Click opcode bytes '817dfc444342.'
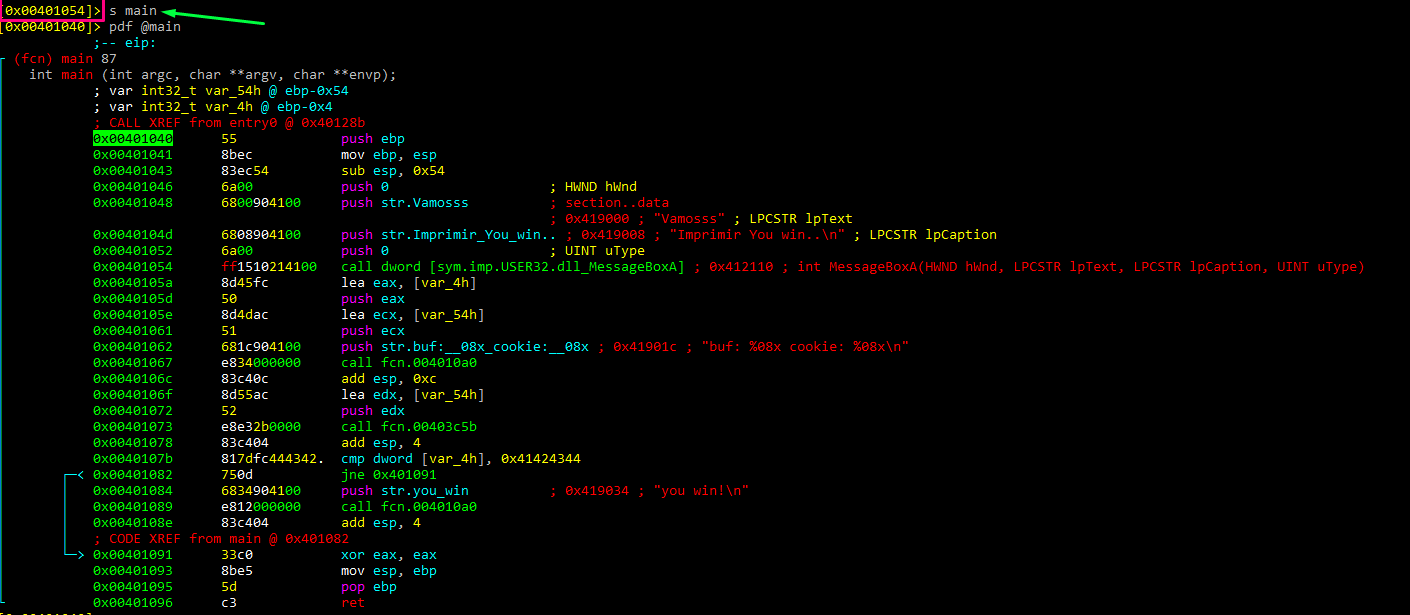Screen dimensions: 1410x615 point(273,458)
